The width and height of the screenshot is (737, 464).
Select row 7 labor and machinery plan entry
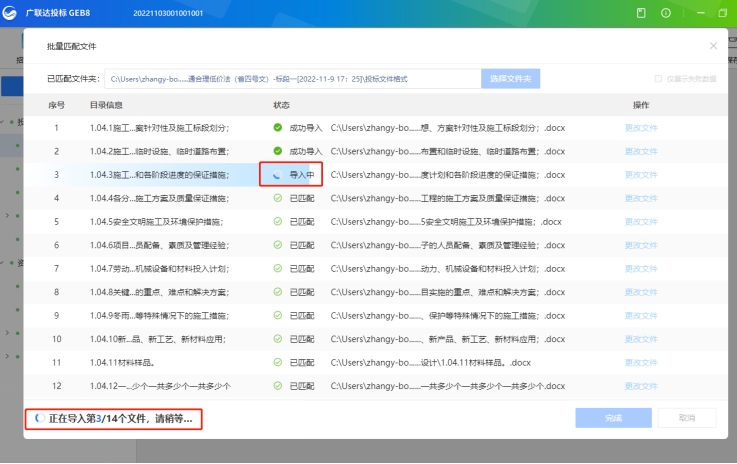coord(160,268)
